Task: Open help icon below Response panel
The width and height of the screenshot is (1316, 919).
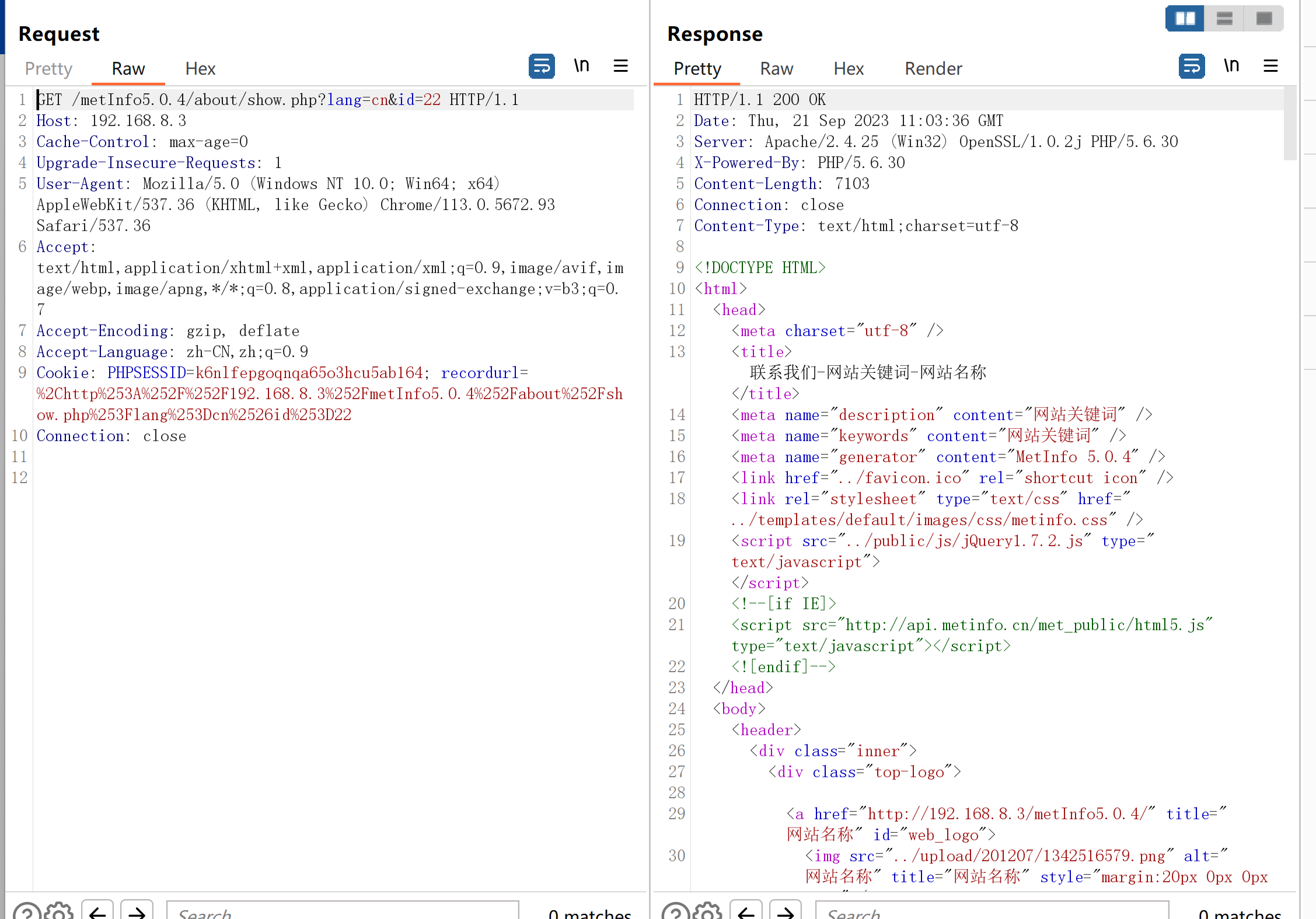Action: (x=676, y=911)
